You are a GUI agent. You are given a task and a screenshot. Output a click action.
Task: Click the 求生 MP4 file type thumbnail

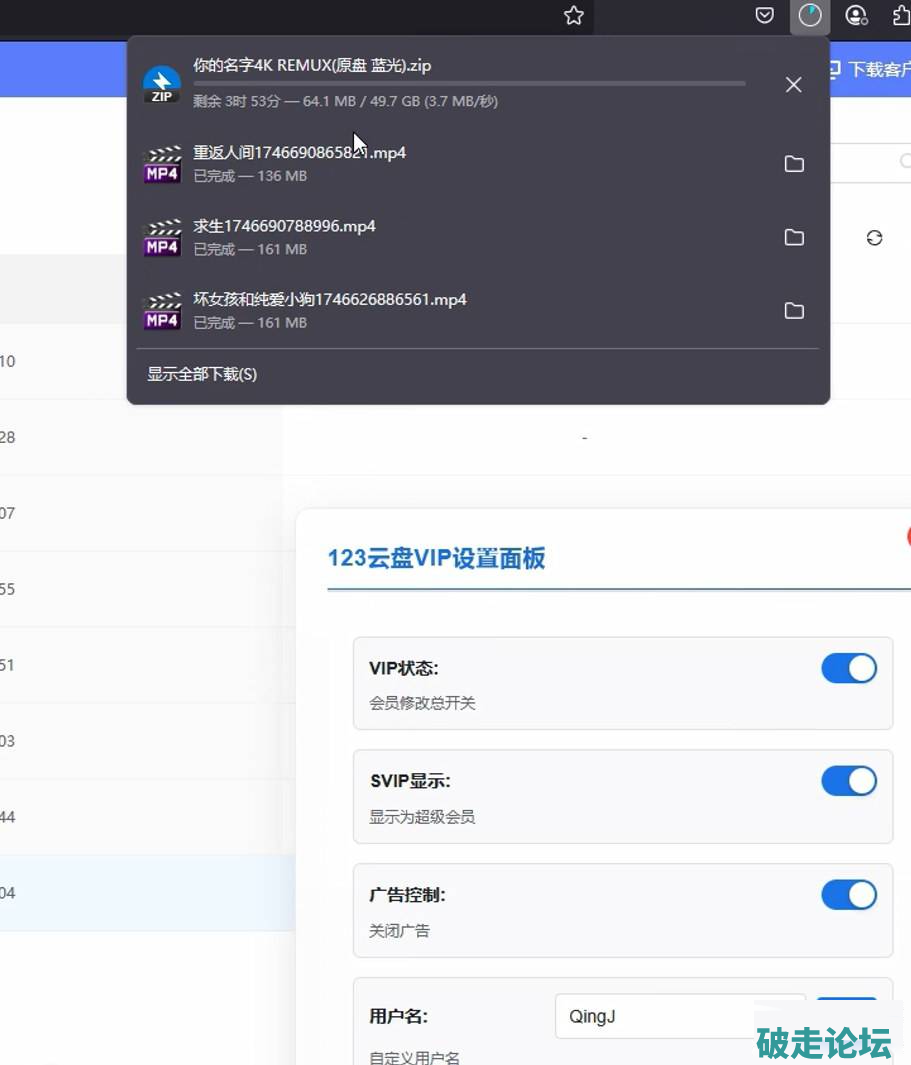pos(161,237)
